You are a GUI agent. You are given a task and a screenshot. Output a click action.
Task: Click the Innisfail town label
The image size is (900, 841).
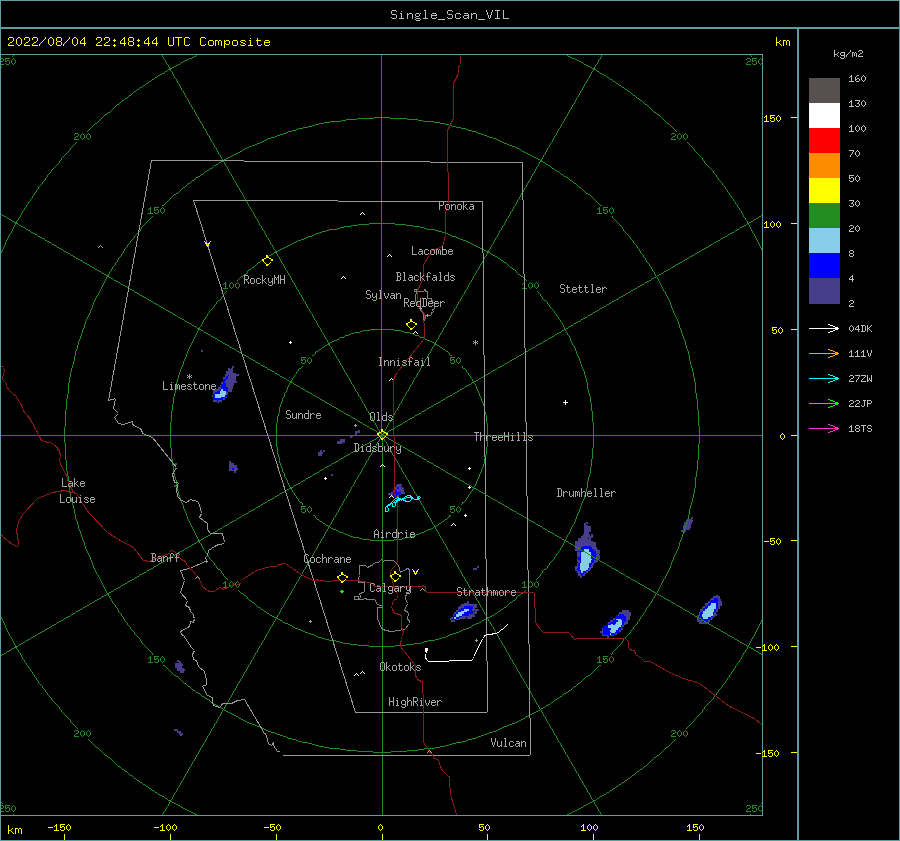tap(404, 362)
